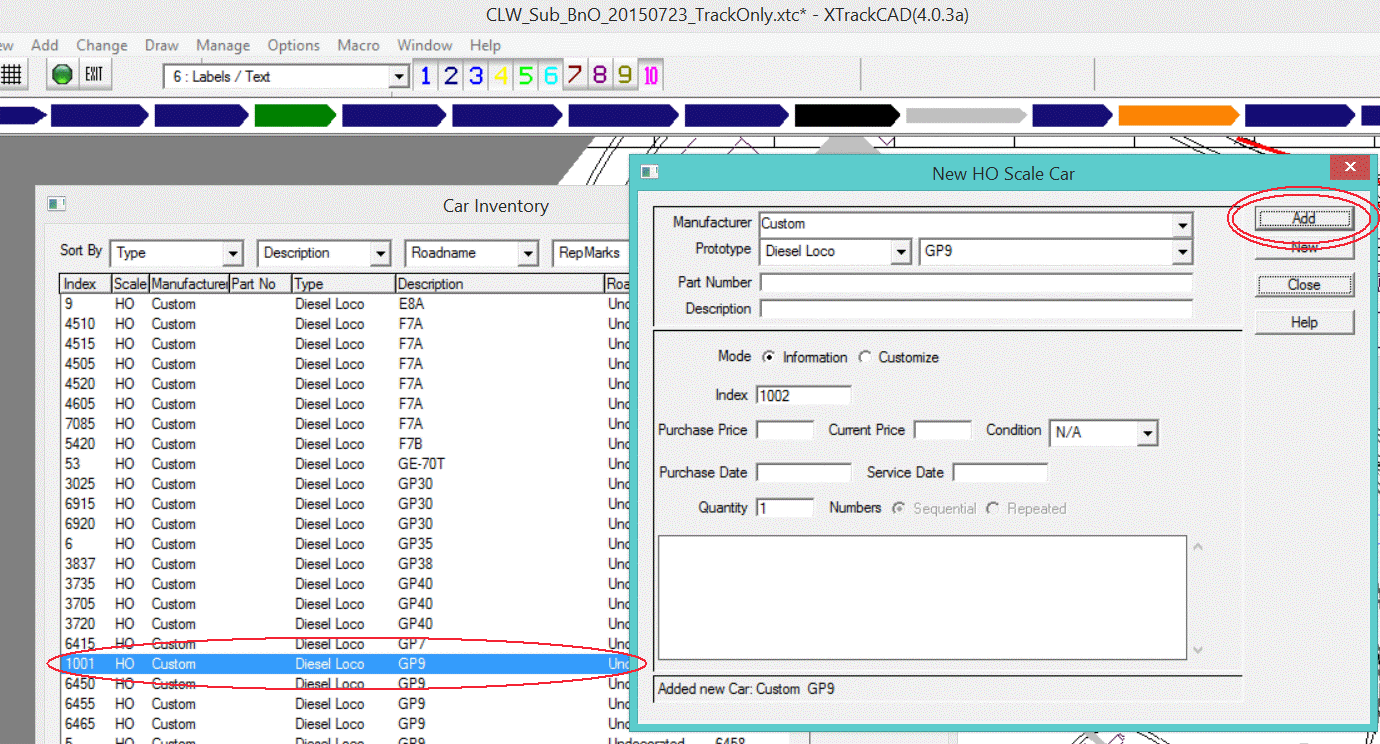Viewport: 1380px width, 744px height.
Task: Click the green Train run/stop button
Action: click(62, 75)
